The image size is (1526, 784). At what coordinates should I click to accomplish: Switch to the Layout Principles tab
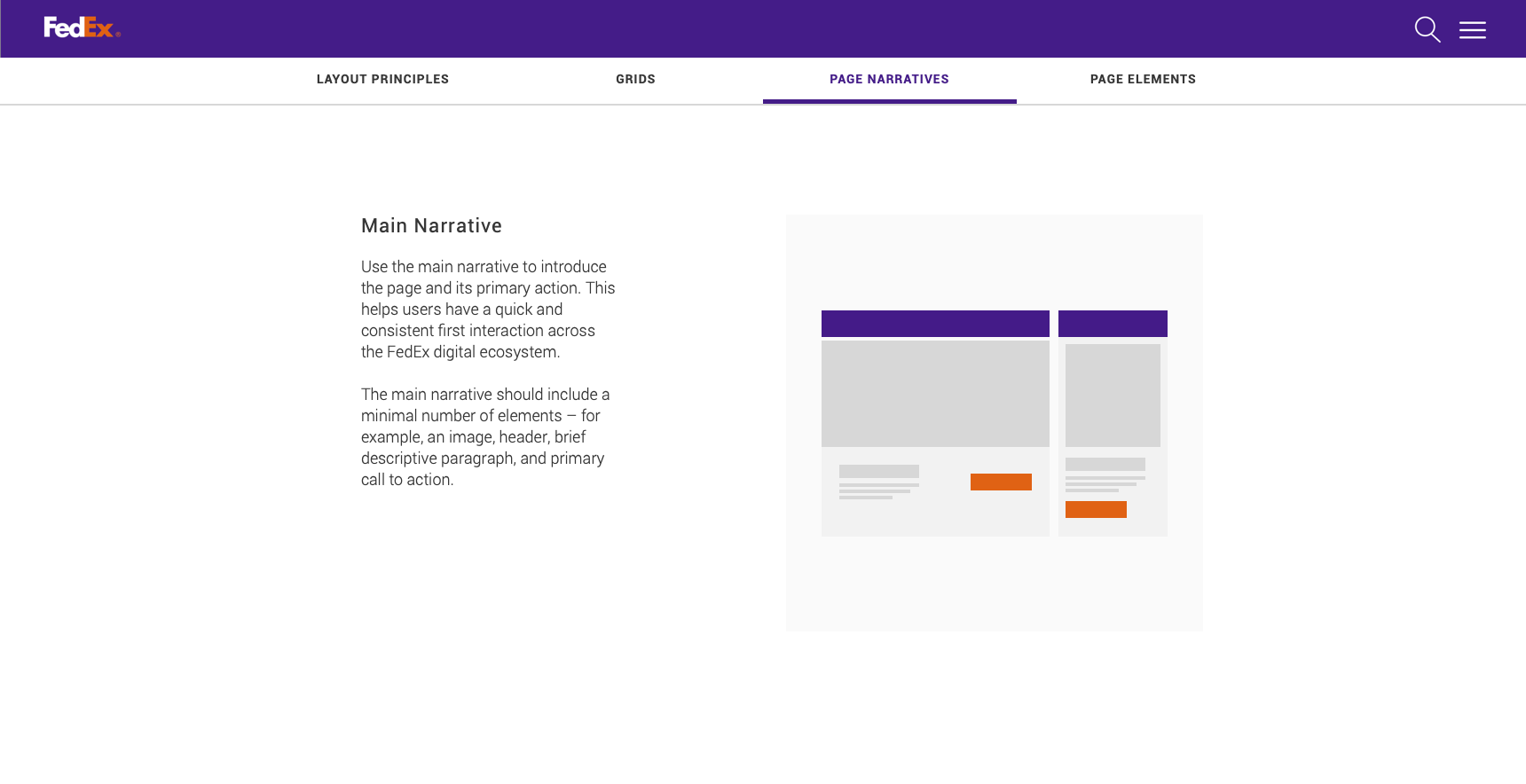(382, 80)
